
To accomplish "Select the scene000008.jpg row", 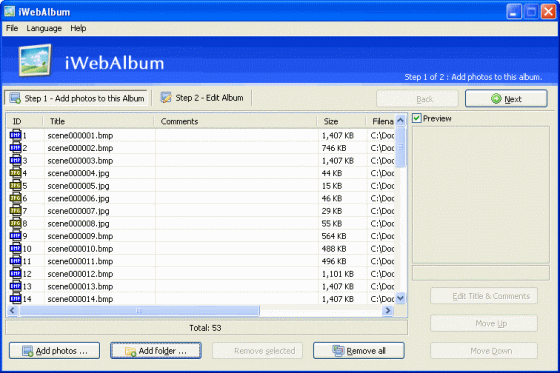I will point(201,223).
